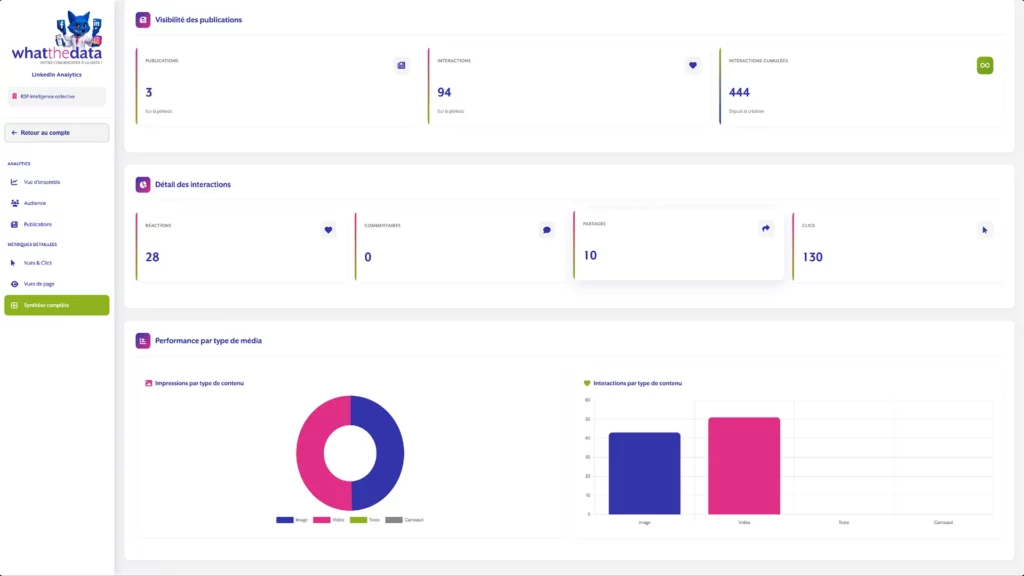This screenshot has width=1024, height=576.
Task: Click the whatthedata logo
Action: 57,42
